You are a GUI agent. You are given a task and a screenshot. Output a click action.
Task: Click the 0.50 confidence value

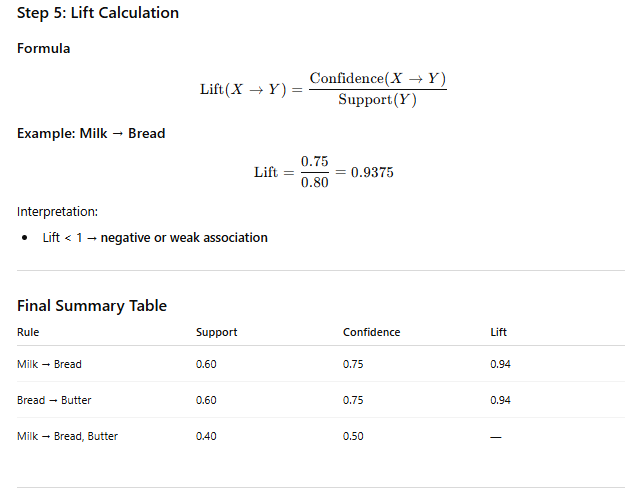[353, 436]
